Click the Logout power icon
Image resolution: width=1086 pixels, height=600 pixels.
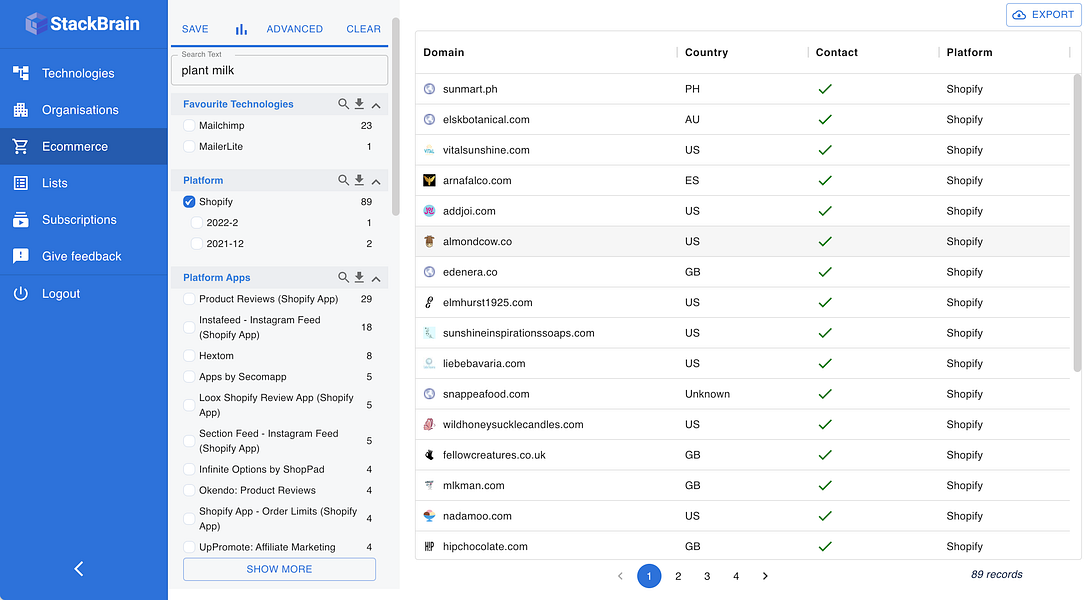21,293
